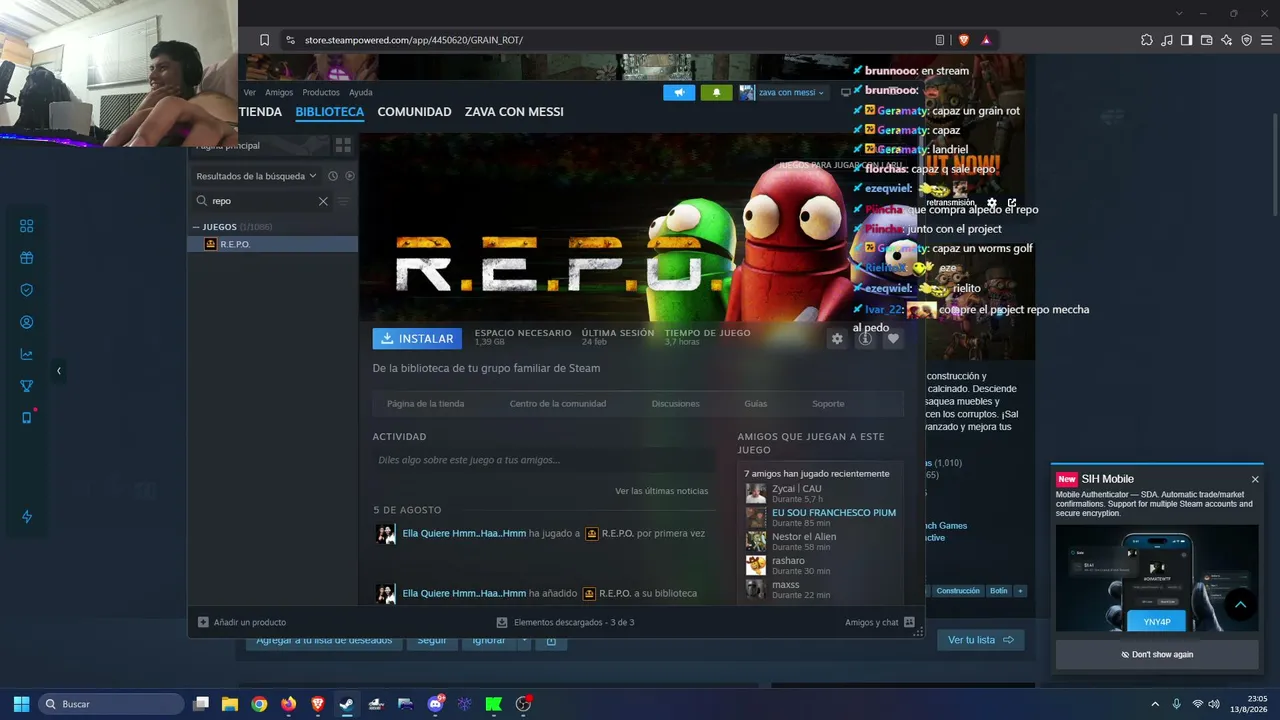Screen dimensions: 1280x720
Task: Open the Steam Ayuda menu
Action: click(361, 93)
